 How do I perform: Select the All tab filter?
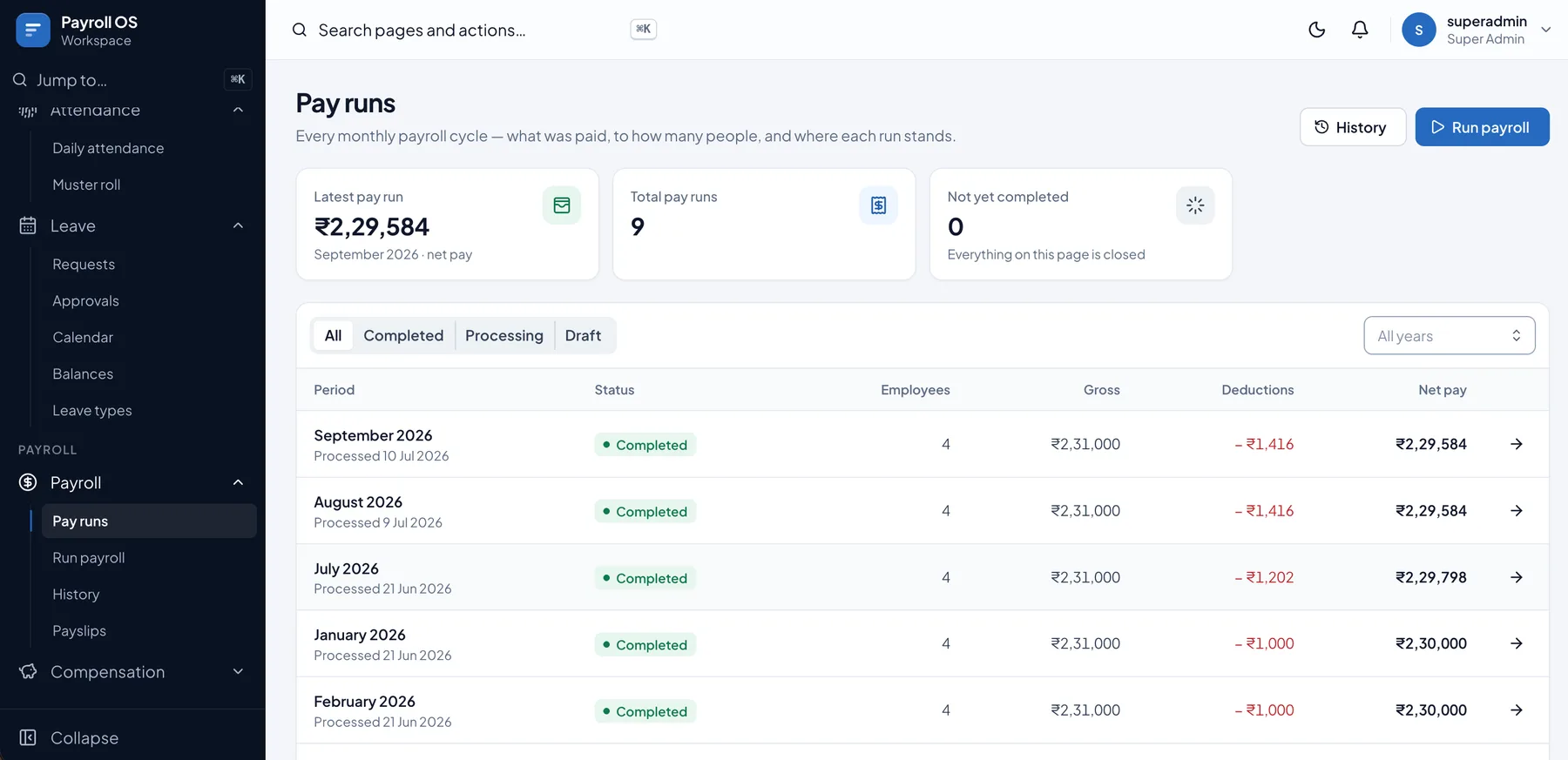coord(333,335)
